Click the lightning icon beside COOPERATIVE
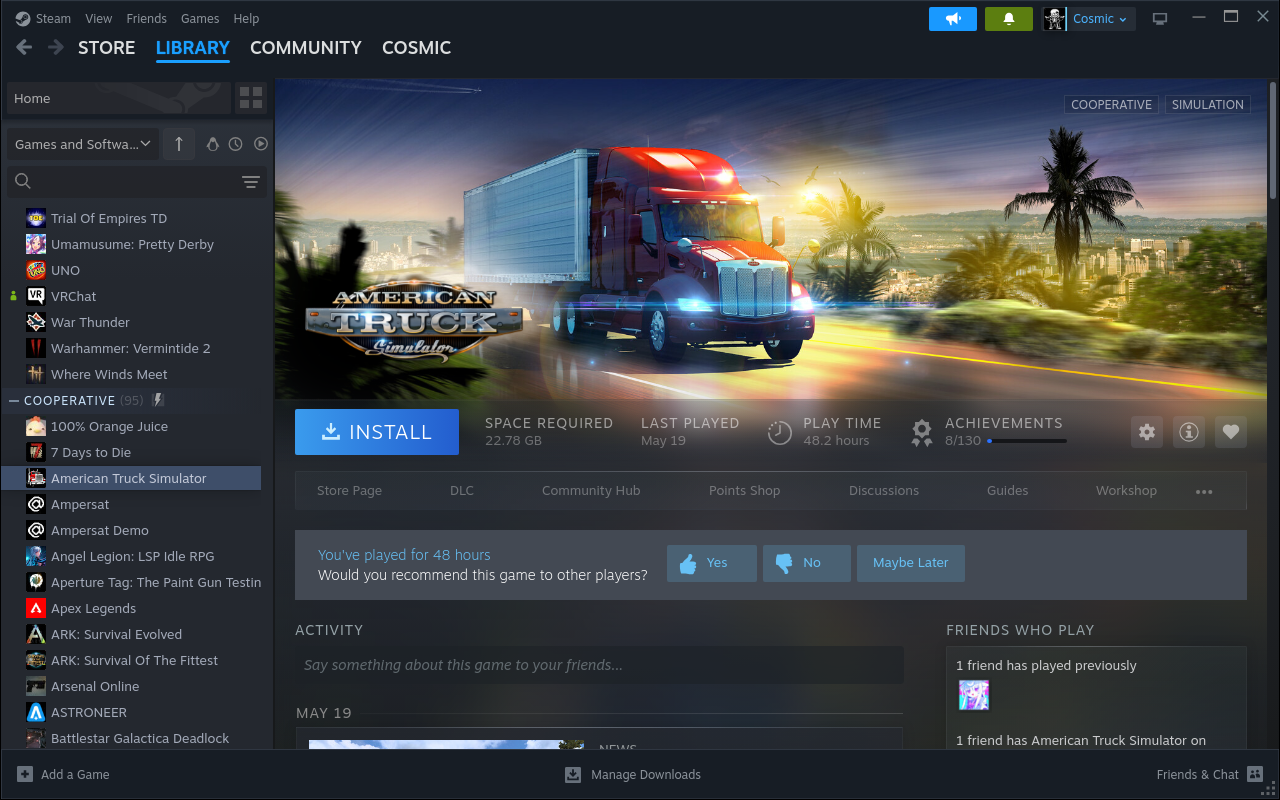Viewport: 1280px width, 800px height. 157,400
